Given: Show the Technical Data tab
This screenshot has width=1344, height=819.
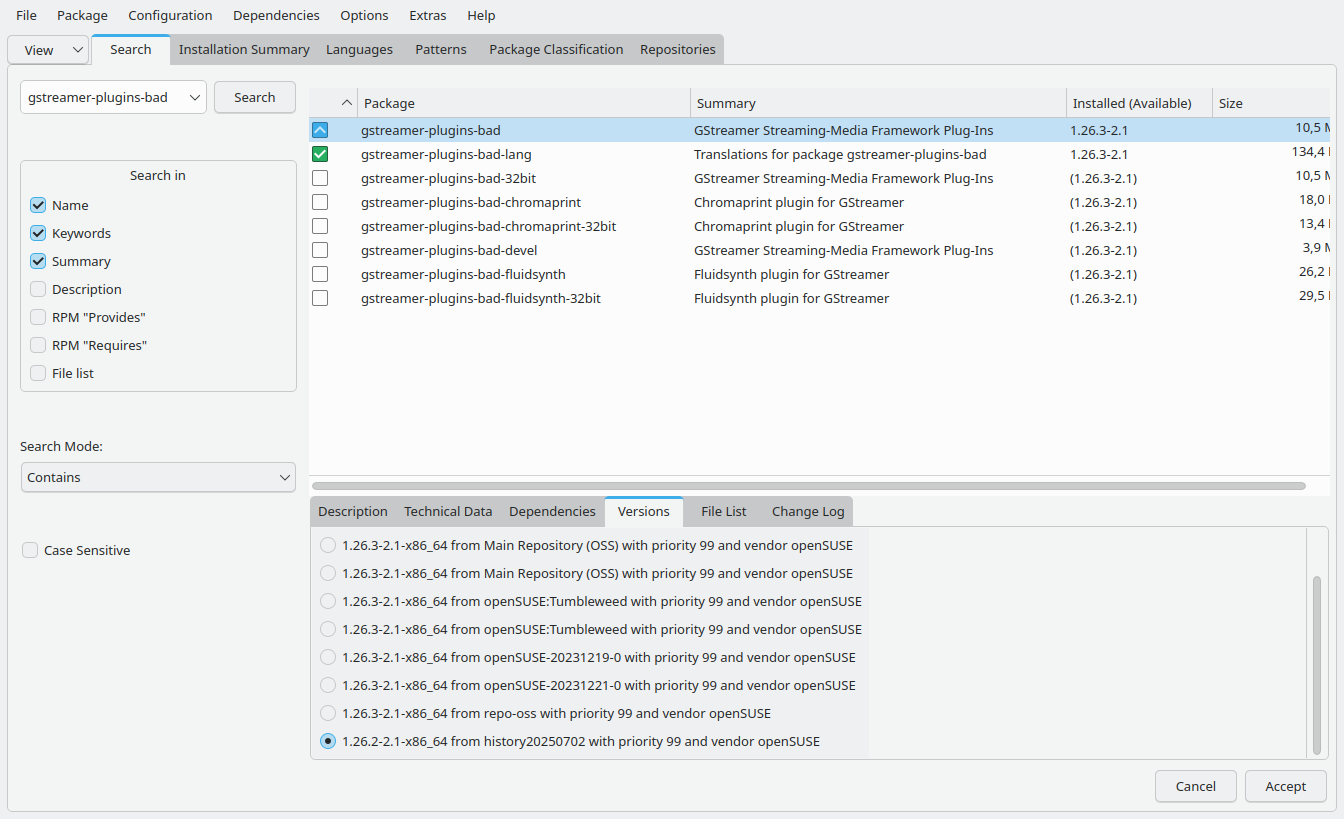Looking at the screenshot, I should [448, 511].
